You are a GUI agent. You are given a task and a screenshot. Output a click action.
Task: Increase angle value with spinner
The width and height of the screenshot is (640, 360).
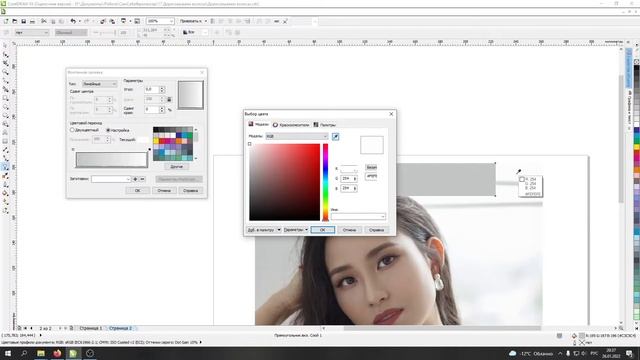point(162,87)
